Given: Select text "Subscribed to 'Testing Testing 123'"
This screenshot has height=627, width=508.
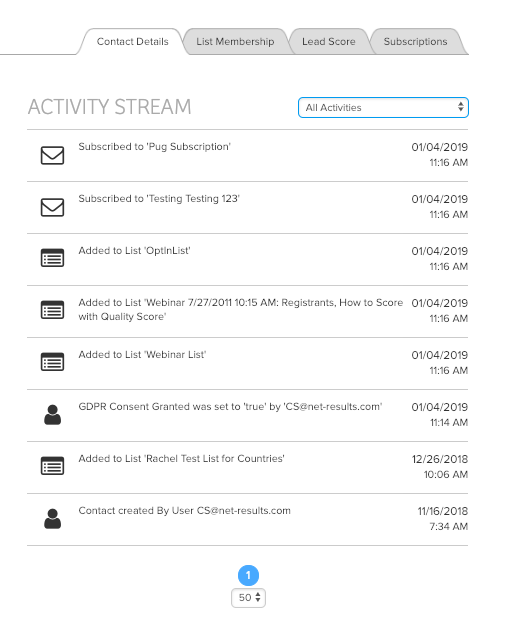Looking at the screenshot, I should coord(159,199).
